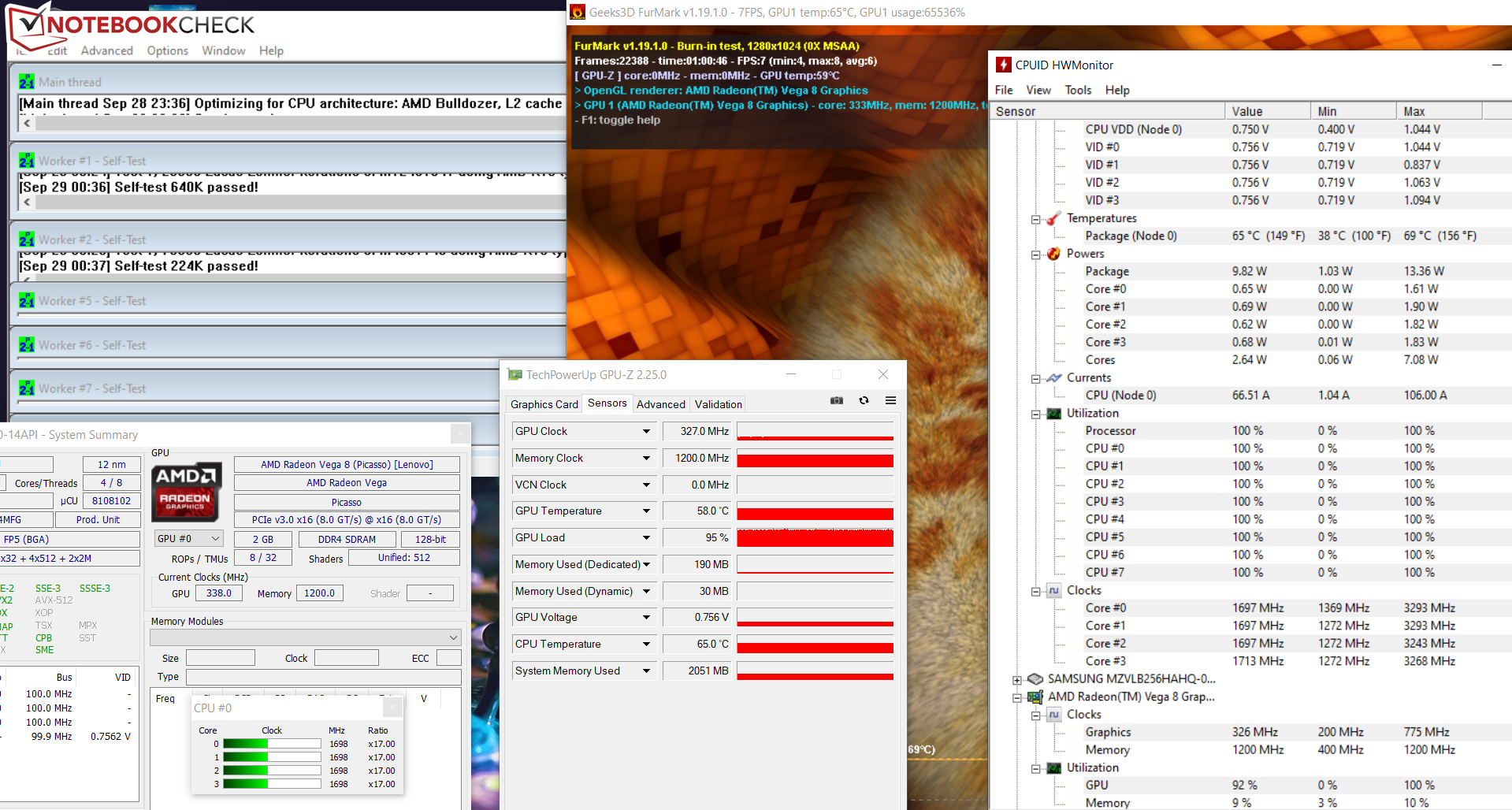Click the Worker #1 Self-Test window icon
This screenshot has width=1512, height=810.
point(27,161)
